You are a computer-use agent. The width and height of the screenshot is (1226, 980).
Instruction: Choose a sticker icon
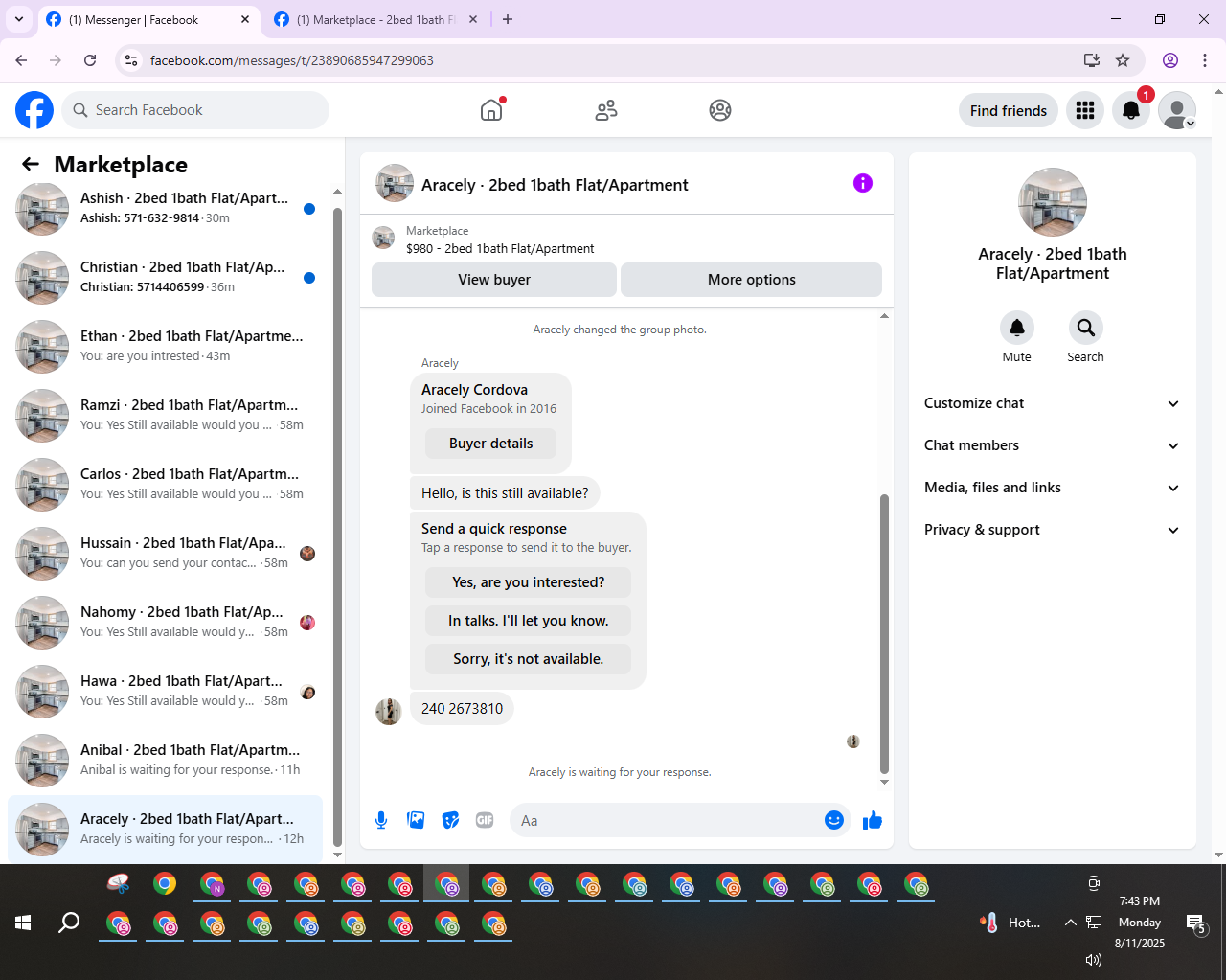coord(450,820)
